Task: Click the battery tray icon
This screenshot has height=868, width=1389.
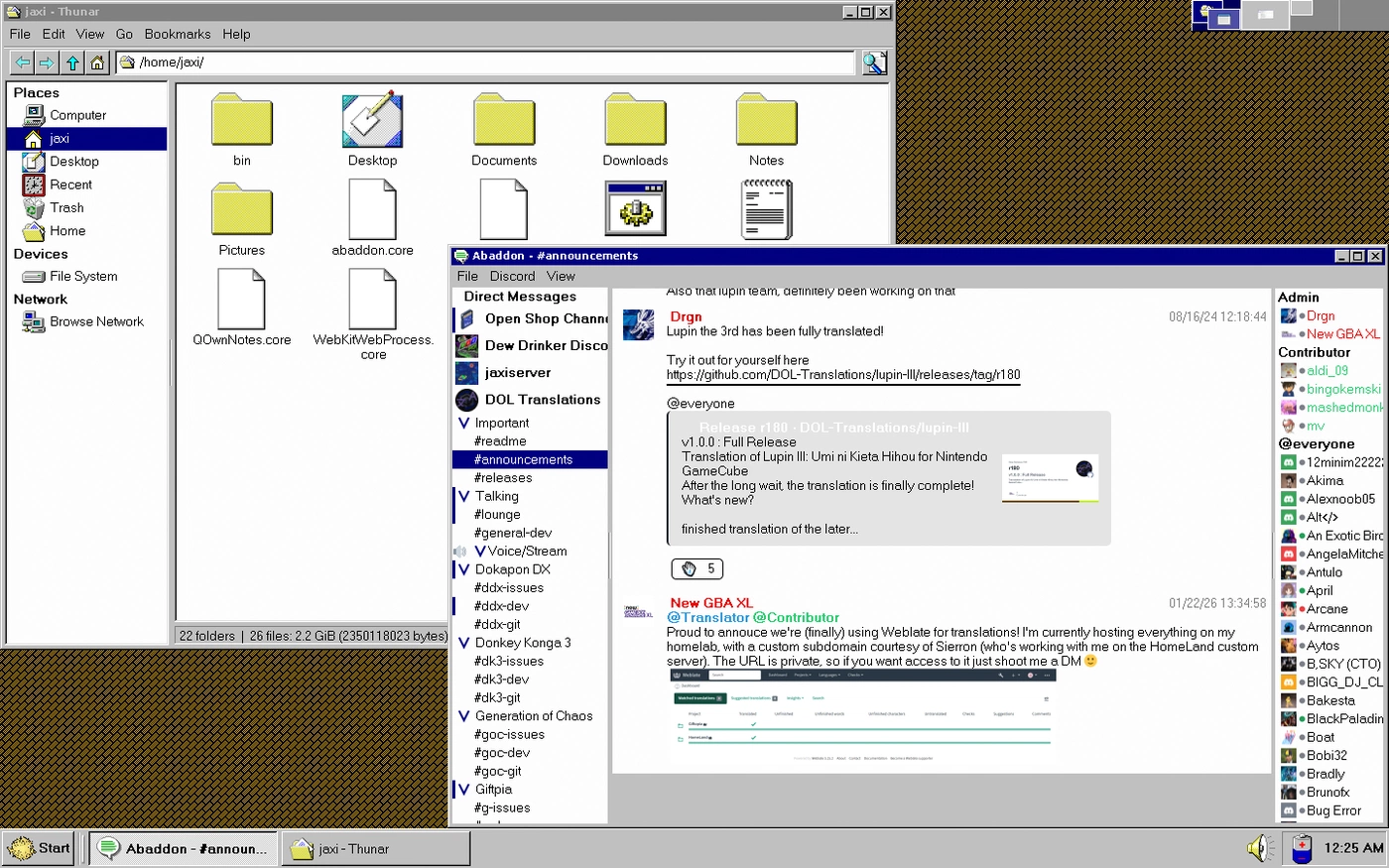Action: [x=1303, y=848]
